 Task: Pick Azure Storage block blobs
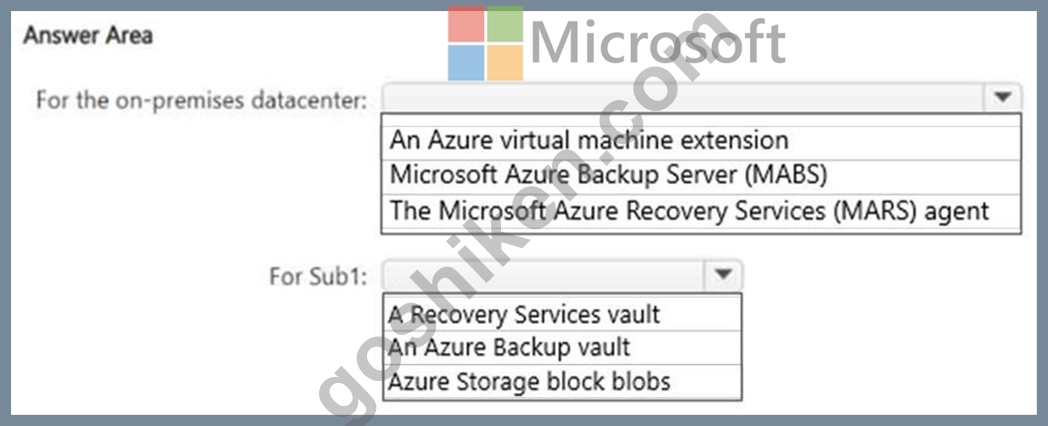(x=561, y=382)
